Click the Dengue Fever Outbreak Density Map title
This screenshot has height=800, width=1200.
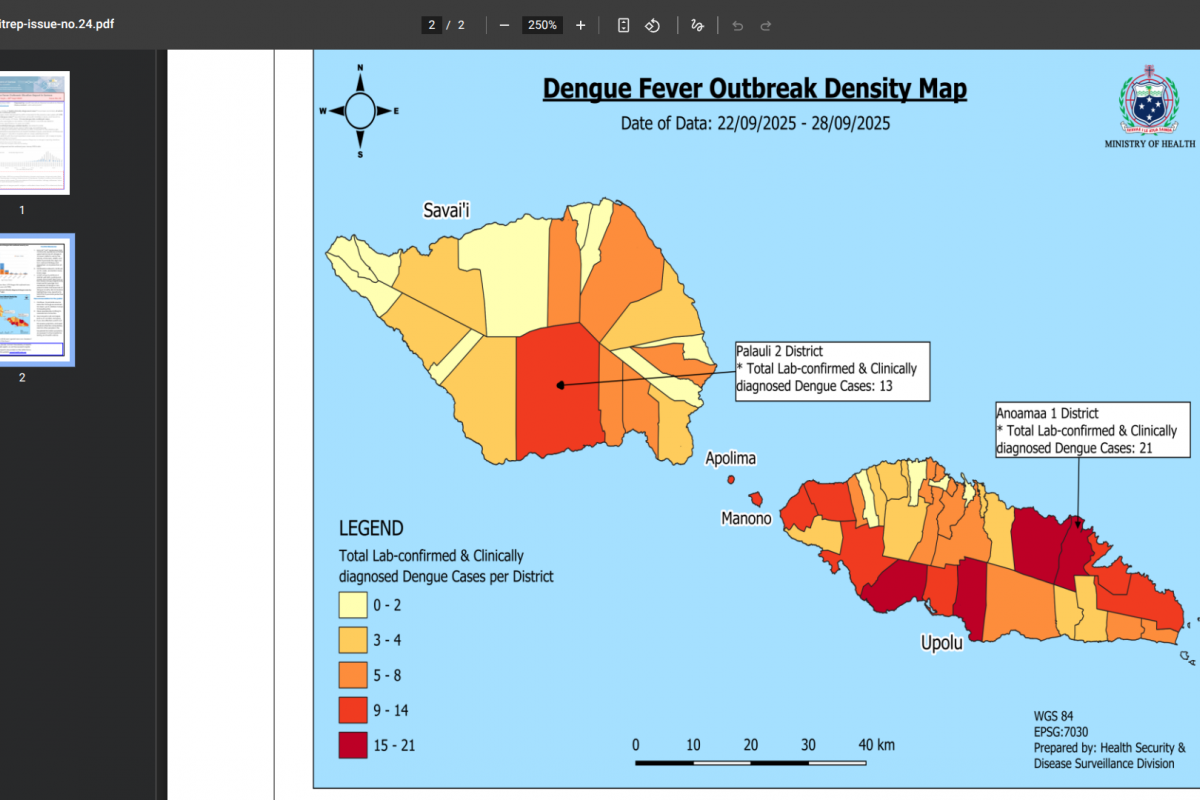pyautogui.click(x=754, y=89)
